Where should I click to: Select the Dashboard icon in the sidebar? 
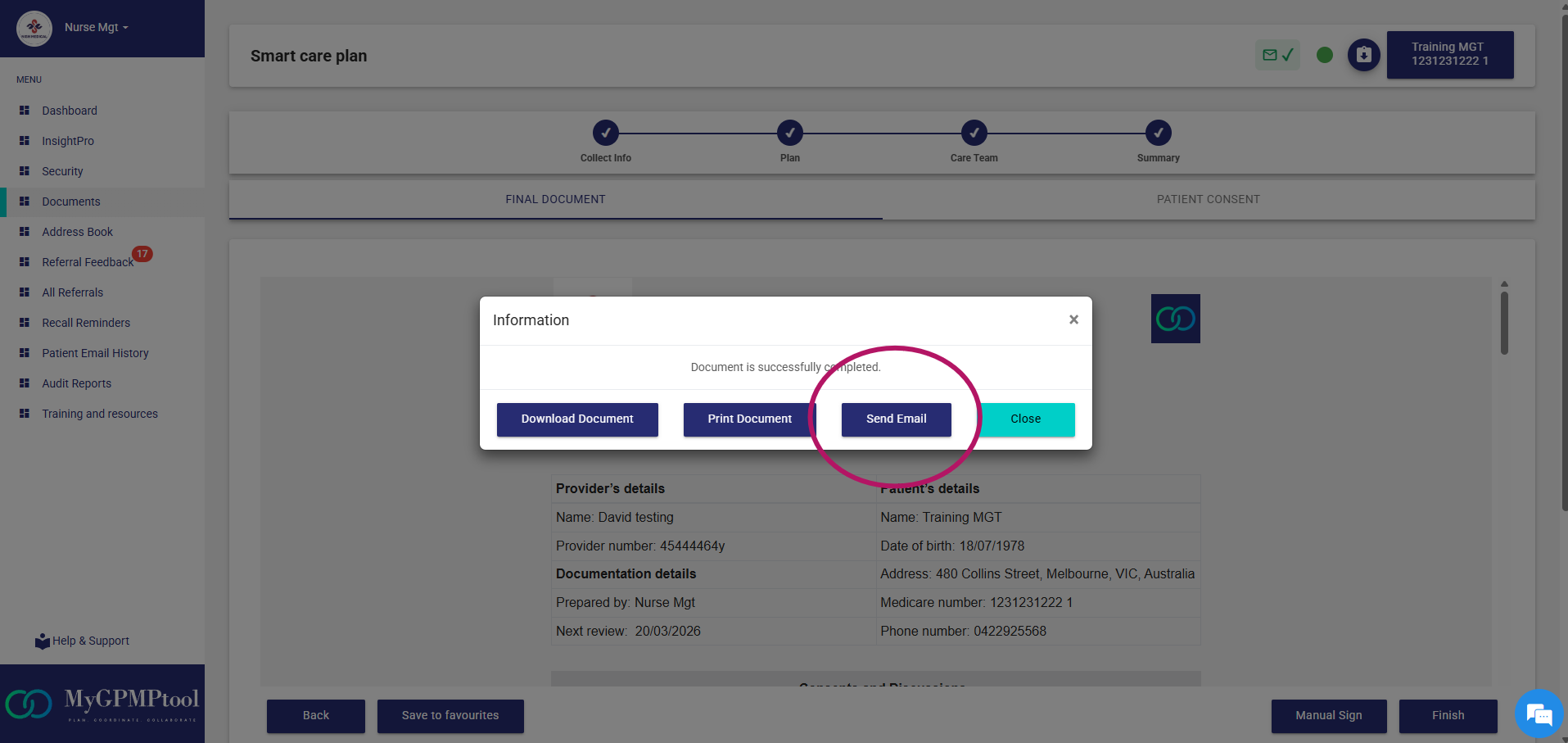23,111
